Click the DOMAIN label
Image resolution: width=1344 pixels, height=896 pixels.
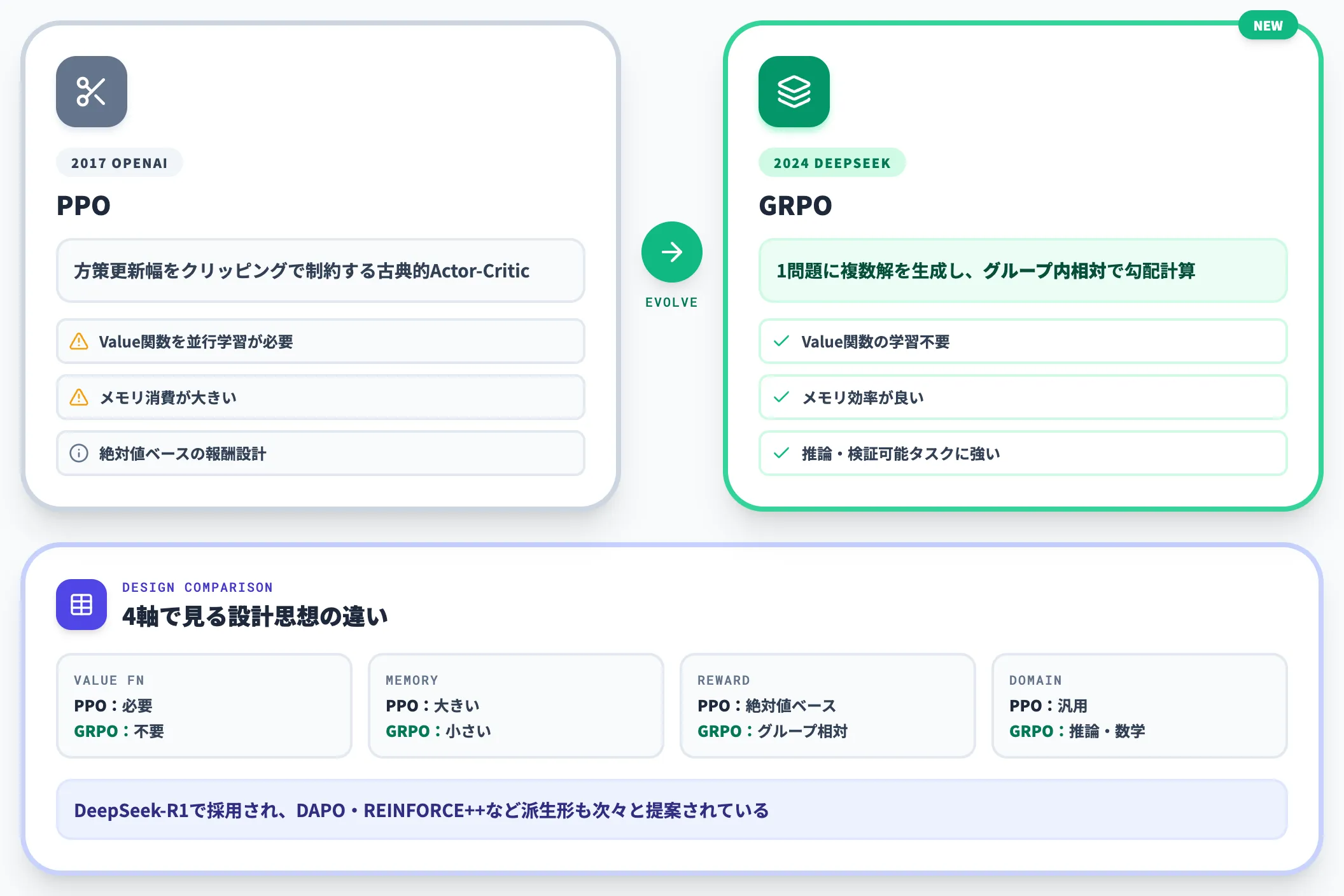coord(1035,680)
